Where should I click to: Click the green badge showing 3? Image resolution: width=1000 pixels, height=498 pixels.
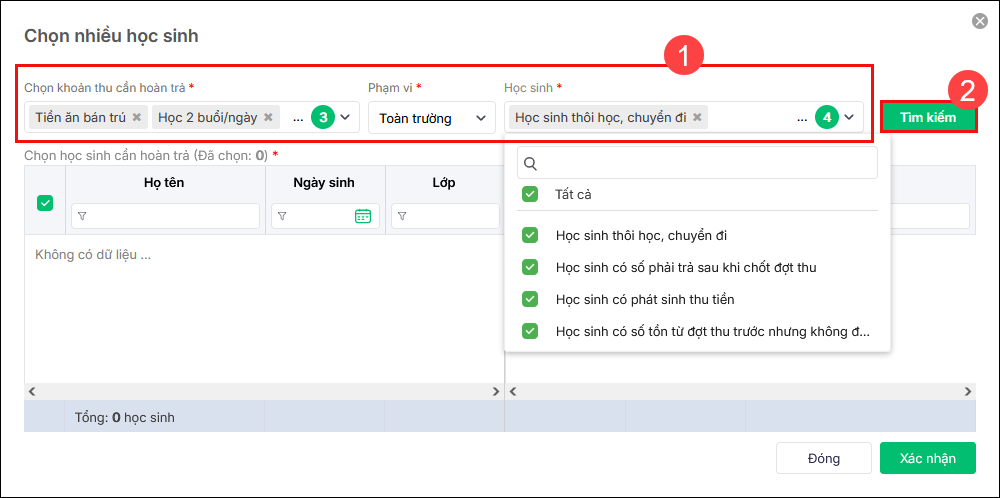point(322,118)
